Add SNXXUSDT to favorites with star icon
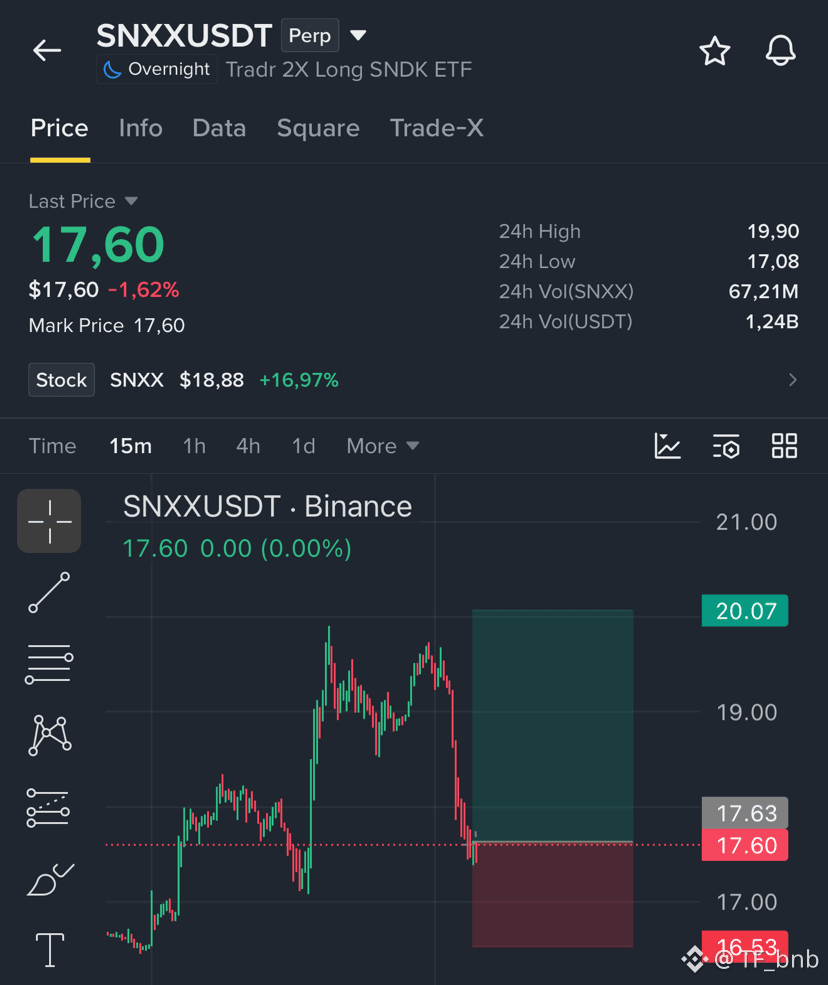Screen dimensions: 828x985 point(715,51)
